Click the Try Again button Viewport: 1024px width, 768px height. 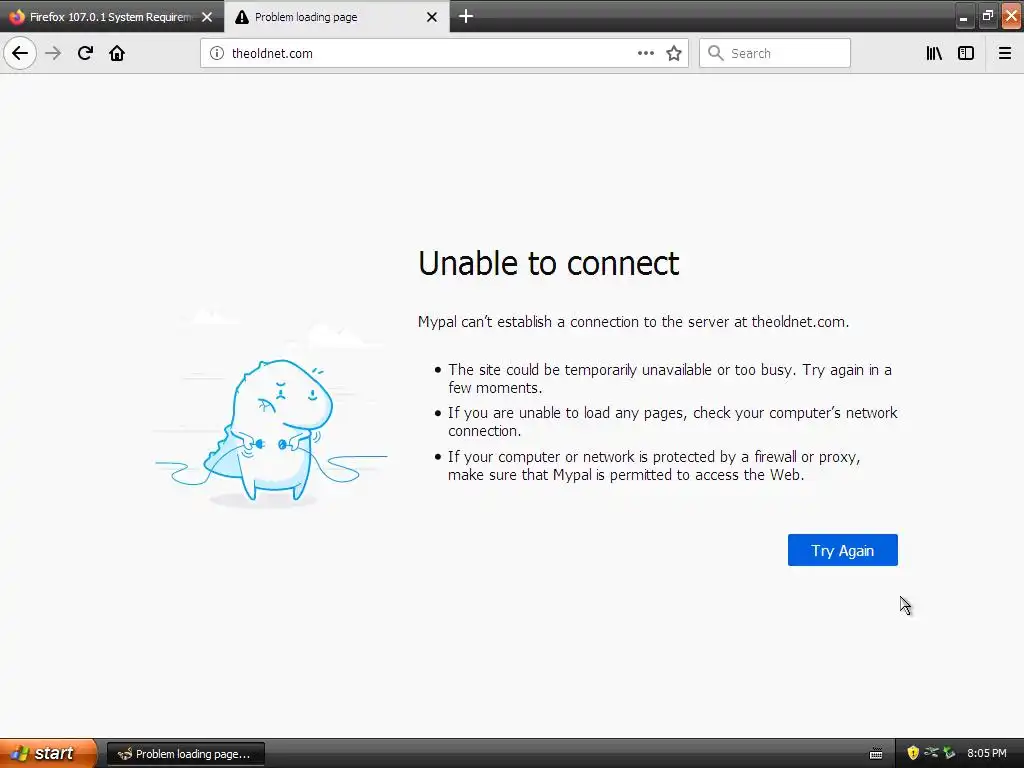point(842,551)
